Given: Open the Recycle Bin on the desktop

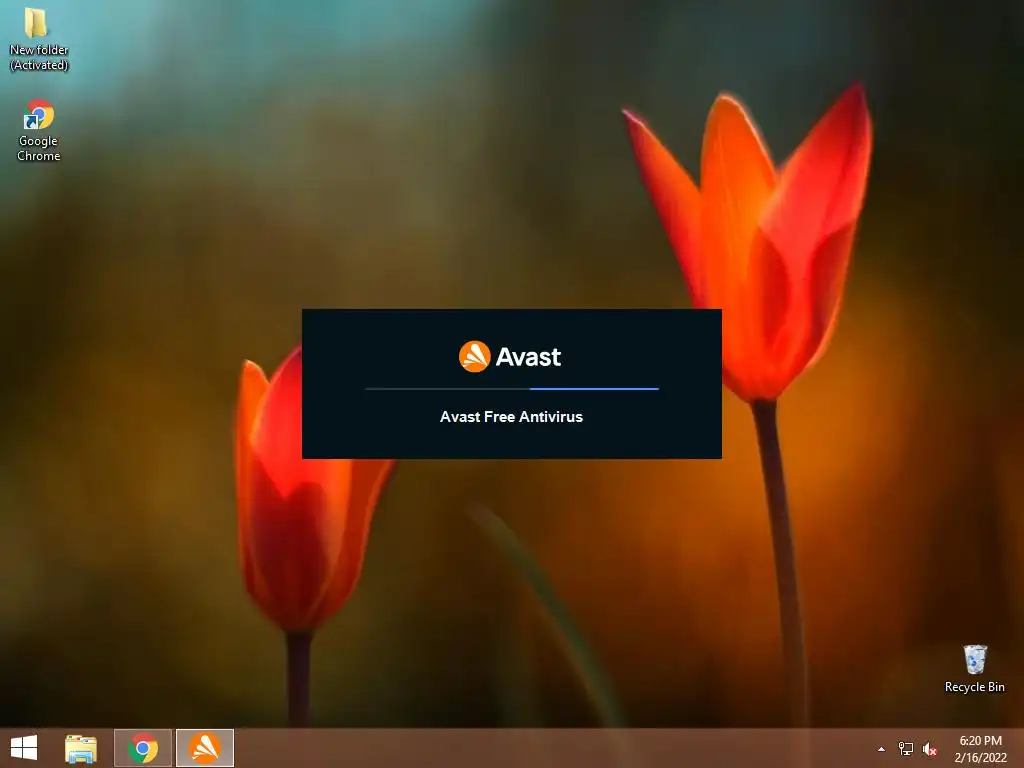Looking at the screenshot, I should click(x=974, y=669).
